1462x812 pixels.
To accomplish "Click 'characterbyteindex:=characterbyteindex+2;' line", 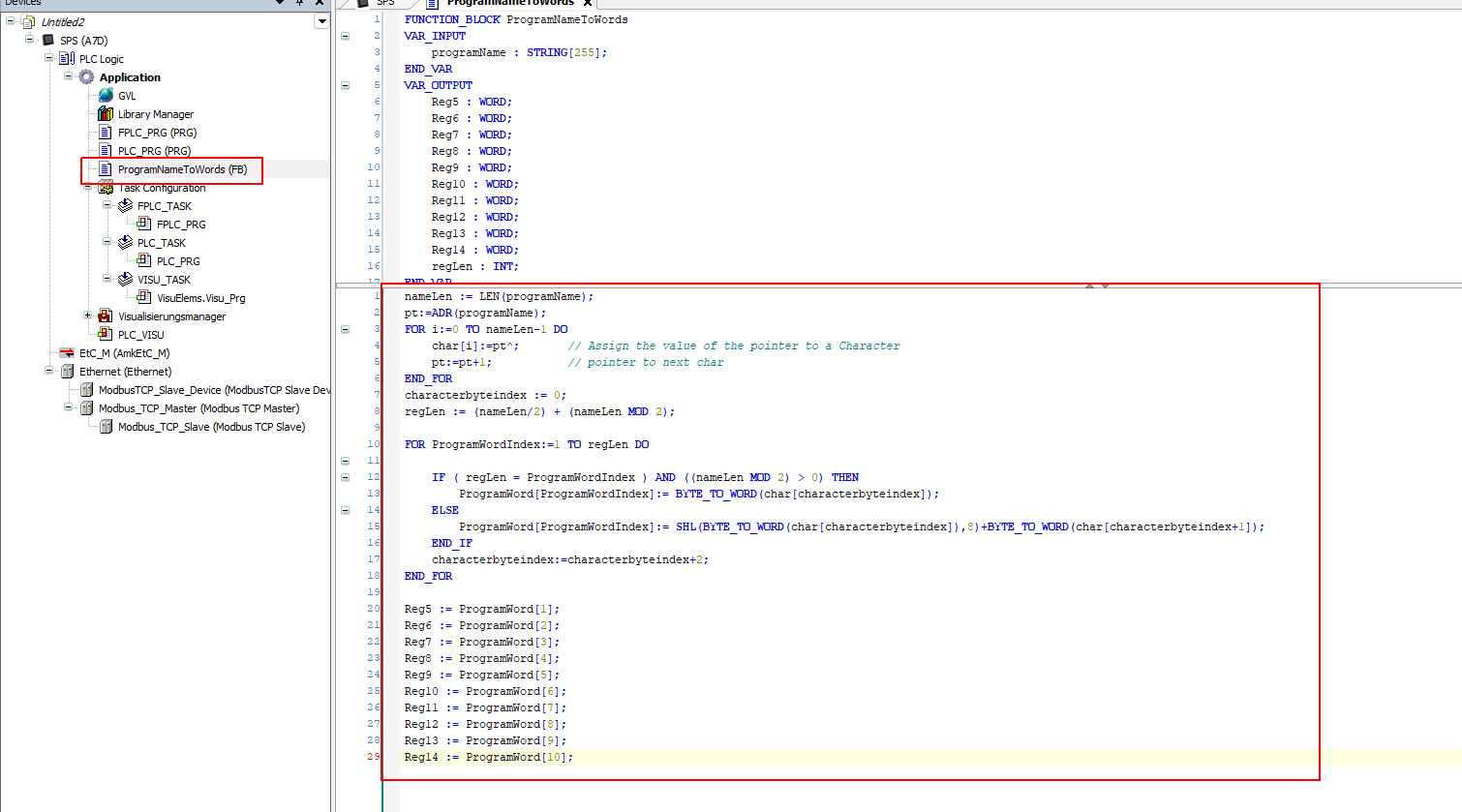I will [570, 559].
